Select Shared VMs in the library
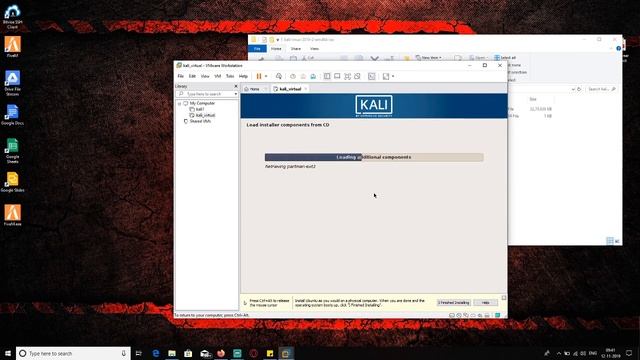Screen dimensions: 640x360 tap(200, 122)
